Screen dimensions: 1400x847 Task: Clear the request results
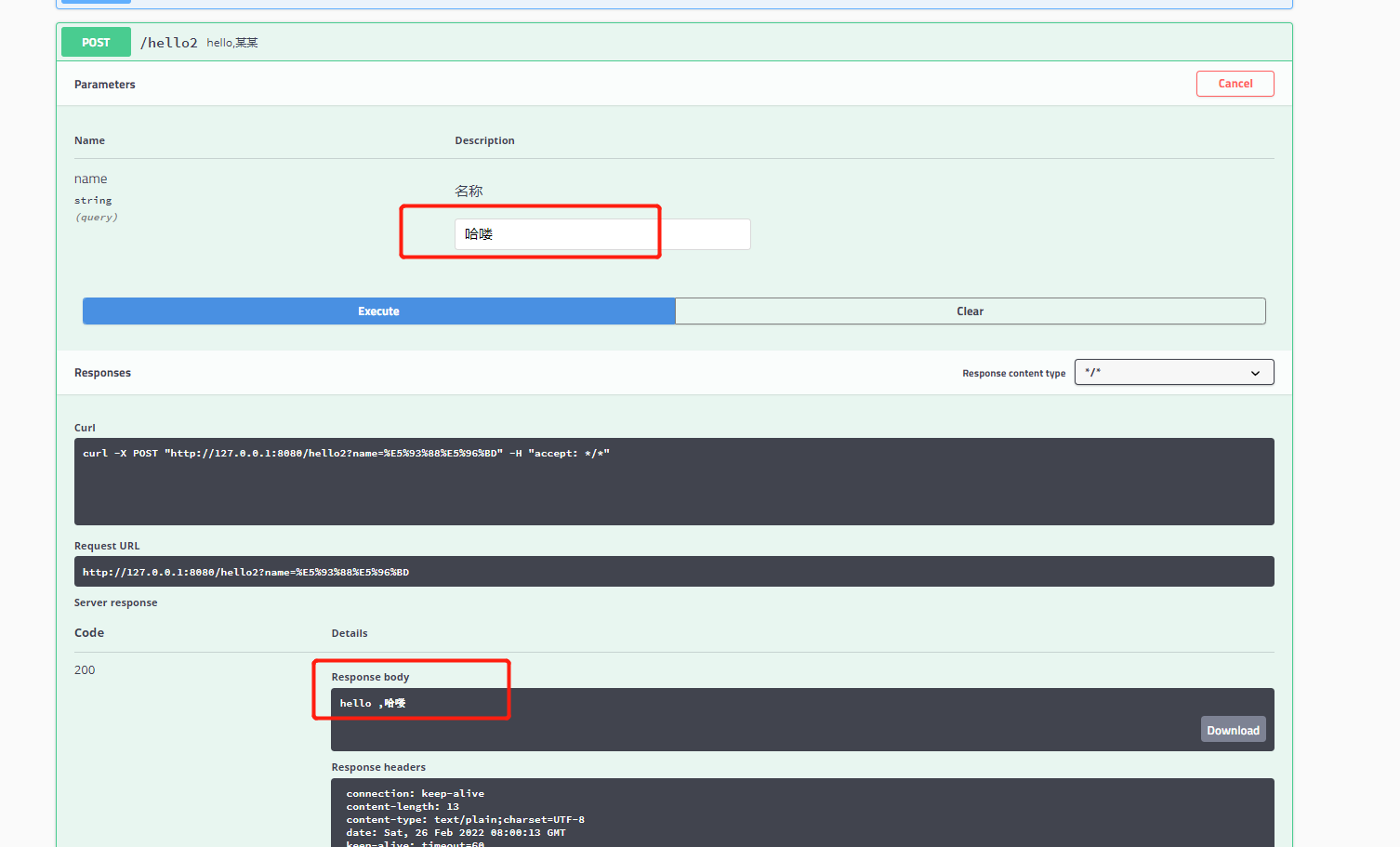[971, 311]
